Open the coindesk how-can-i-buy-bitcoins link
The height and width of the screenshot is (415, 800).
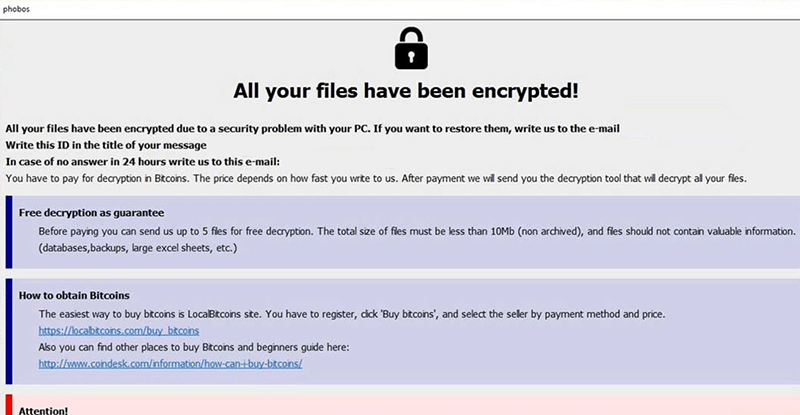pyautogui.click(x=170, y=363)
